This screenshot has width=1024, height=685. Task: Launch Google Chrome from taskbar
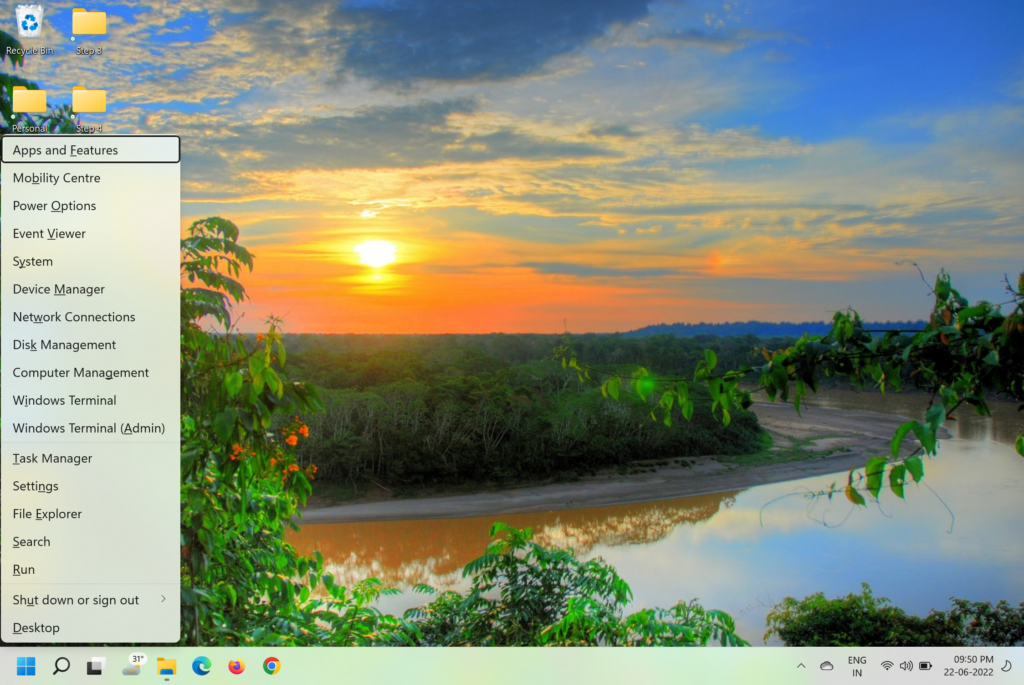pyautogui.click(x=271, y=666)
